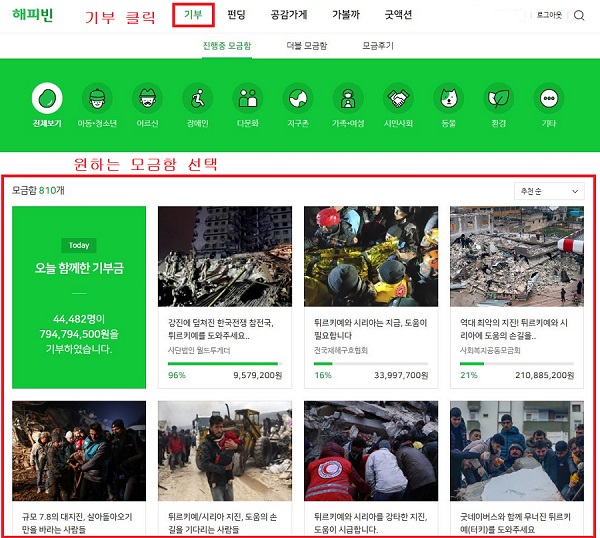Open 튀르키예와 시리아는 지금, 도움이 필요합니다 title

(370, 329)
